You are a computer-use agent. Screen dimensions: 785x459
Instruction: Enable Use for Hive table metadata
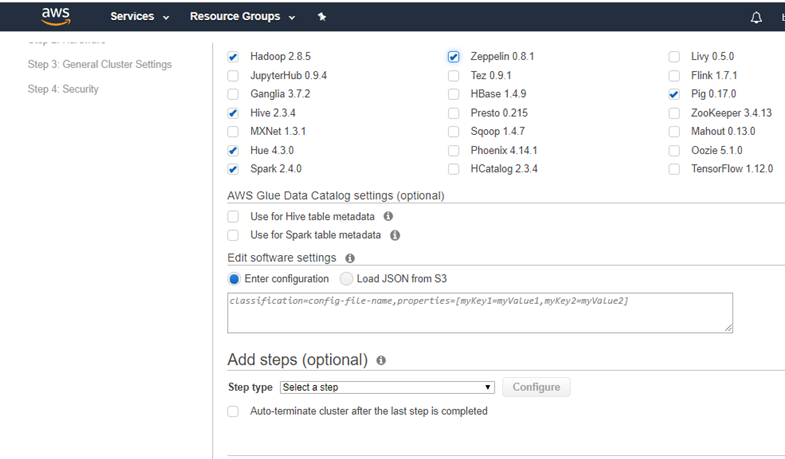point(233,217)
